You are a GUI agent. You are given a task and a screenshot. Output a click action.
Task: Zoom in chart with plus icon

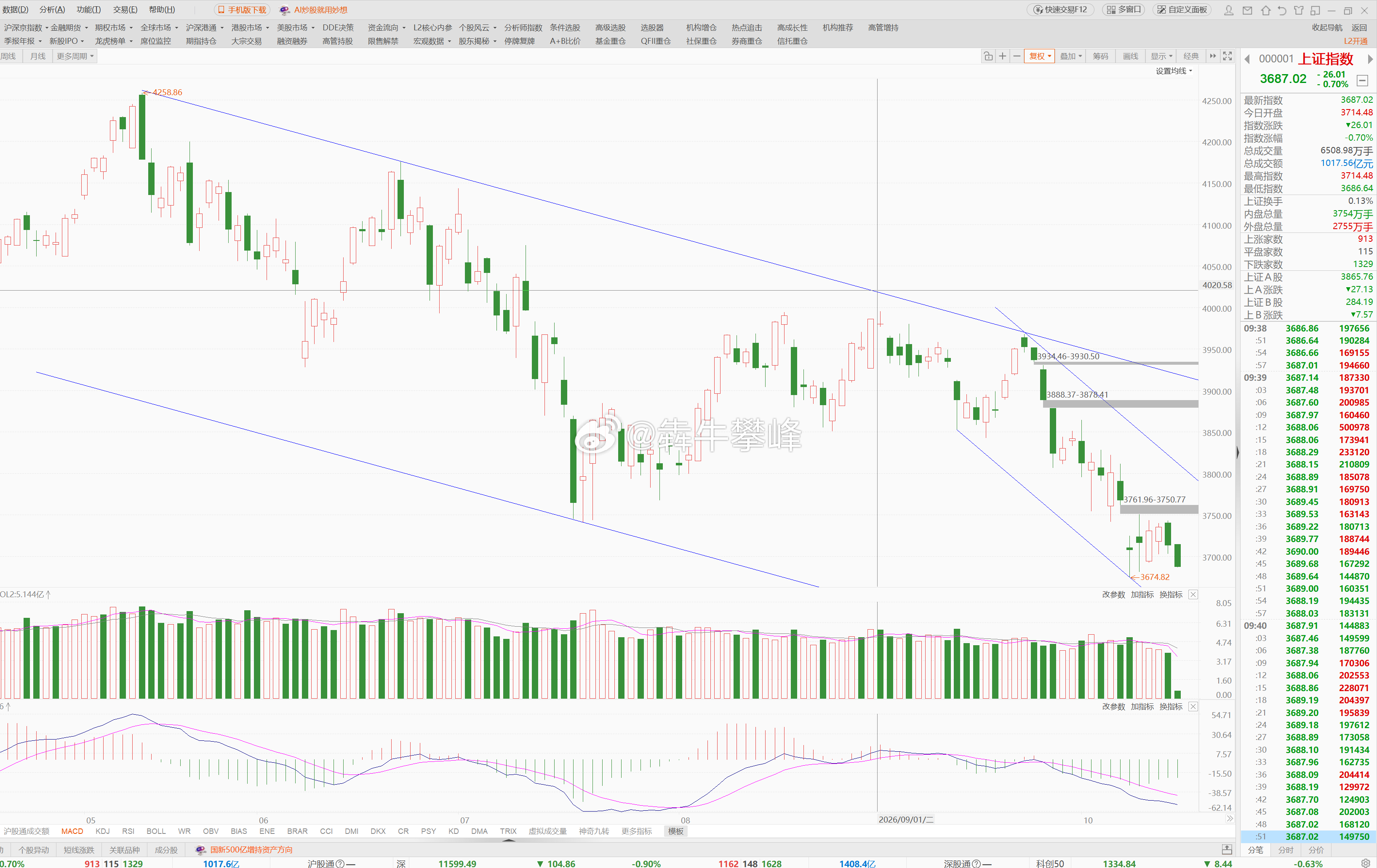tap(1003, 56)
